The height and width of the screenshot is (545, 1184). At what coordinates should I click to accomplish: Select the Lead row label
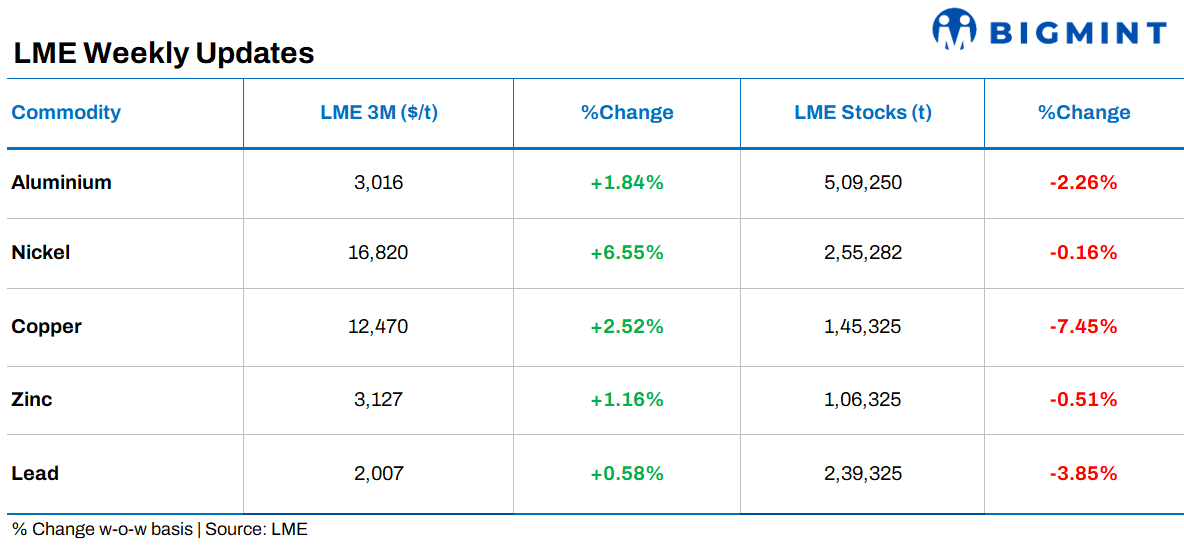(x=35, y=473)
